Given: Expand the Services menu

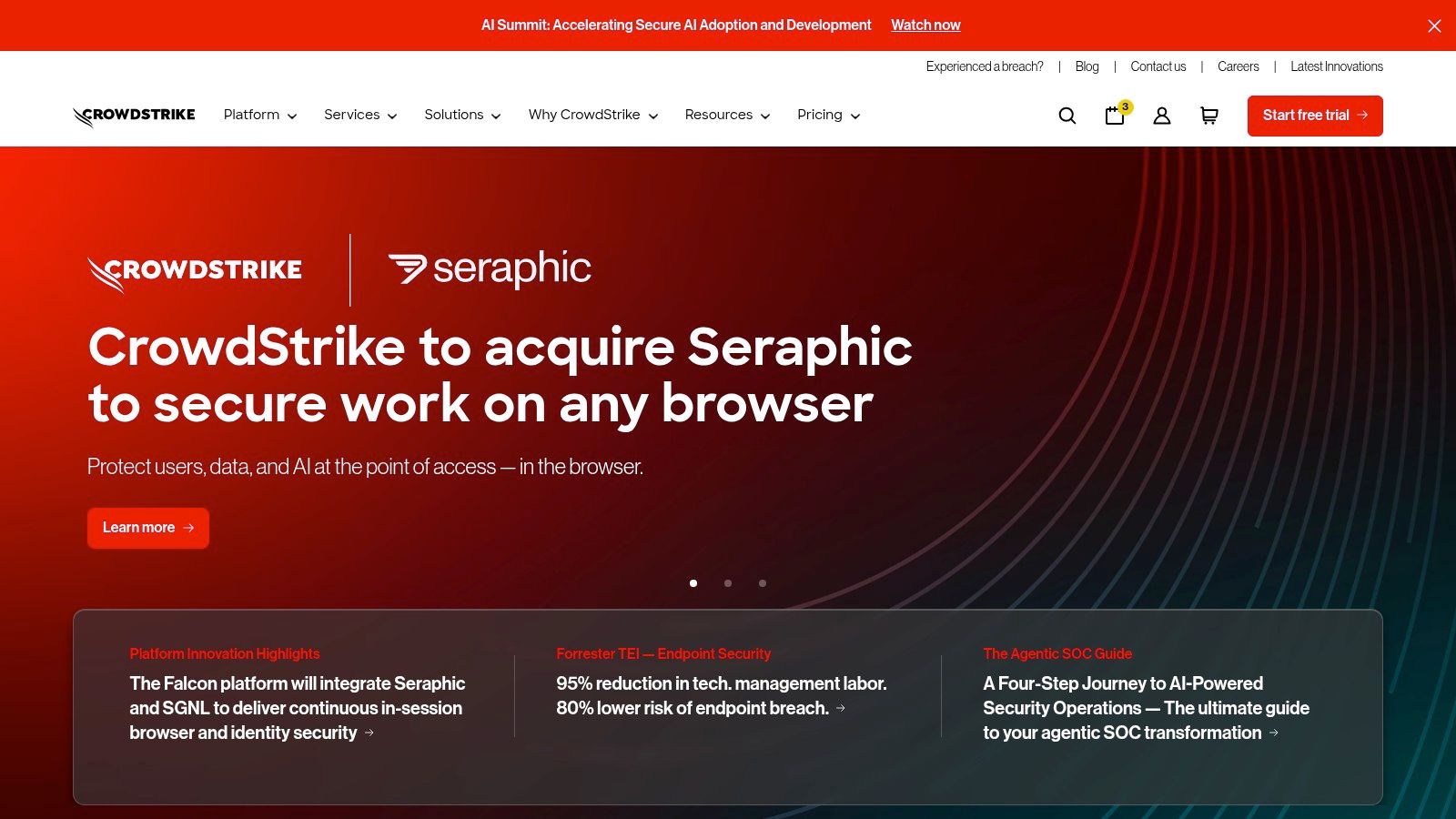Looking at the screenshot, I should (360, 115).
